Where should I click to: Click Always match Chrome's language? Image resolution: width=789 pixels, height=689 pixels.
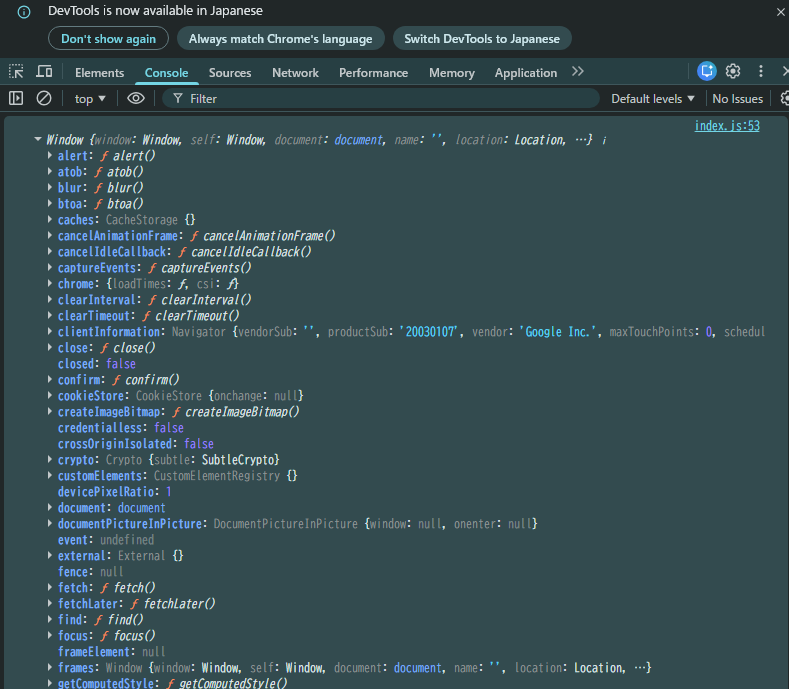[281, 39]
